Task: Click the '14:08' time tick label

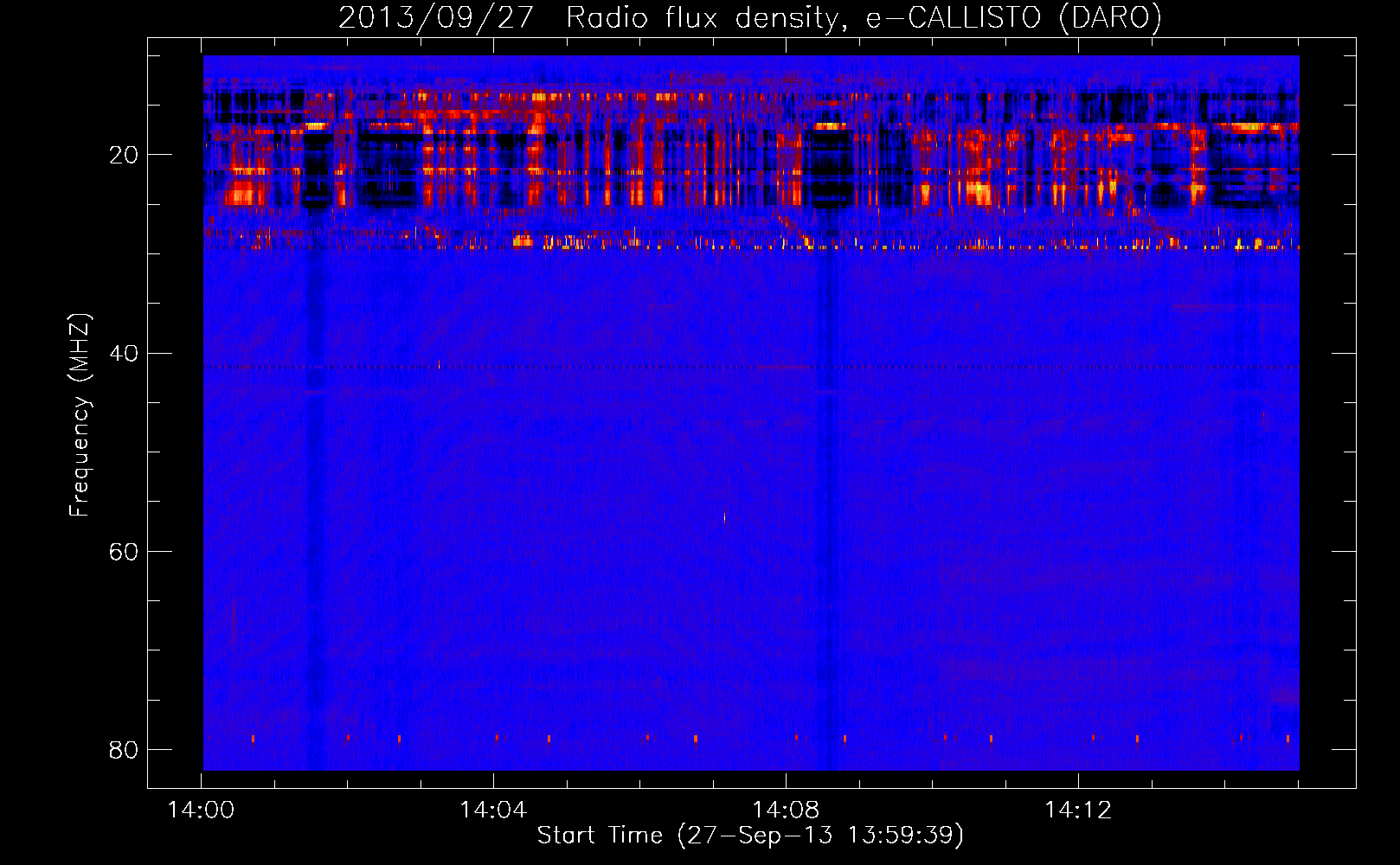Action: click(x=786, y=811)
